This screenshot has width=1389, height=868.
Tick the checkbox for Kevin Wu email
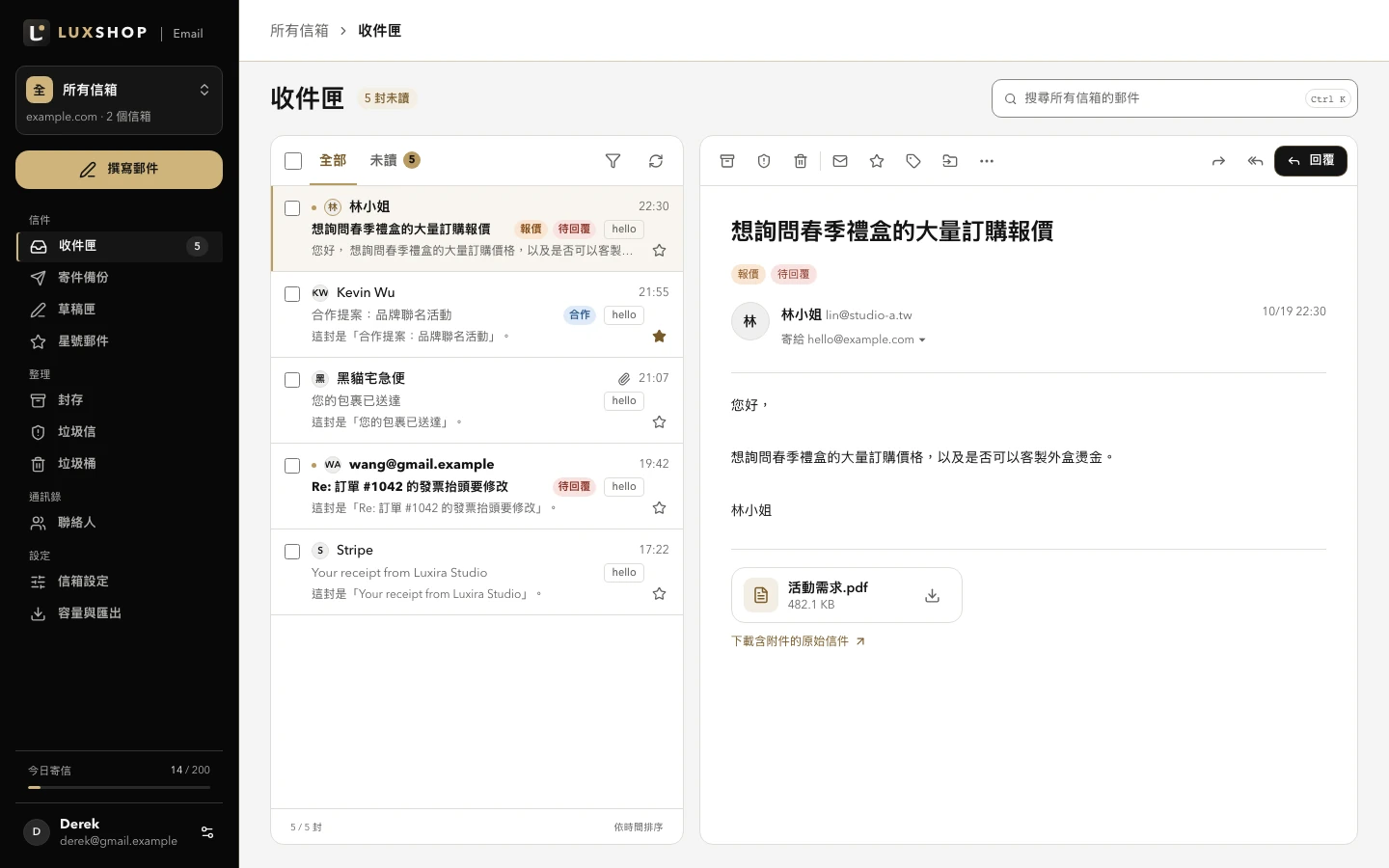coord(292,294)
